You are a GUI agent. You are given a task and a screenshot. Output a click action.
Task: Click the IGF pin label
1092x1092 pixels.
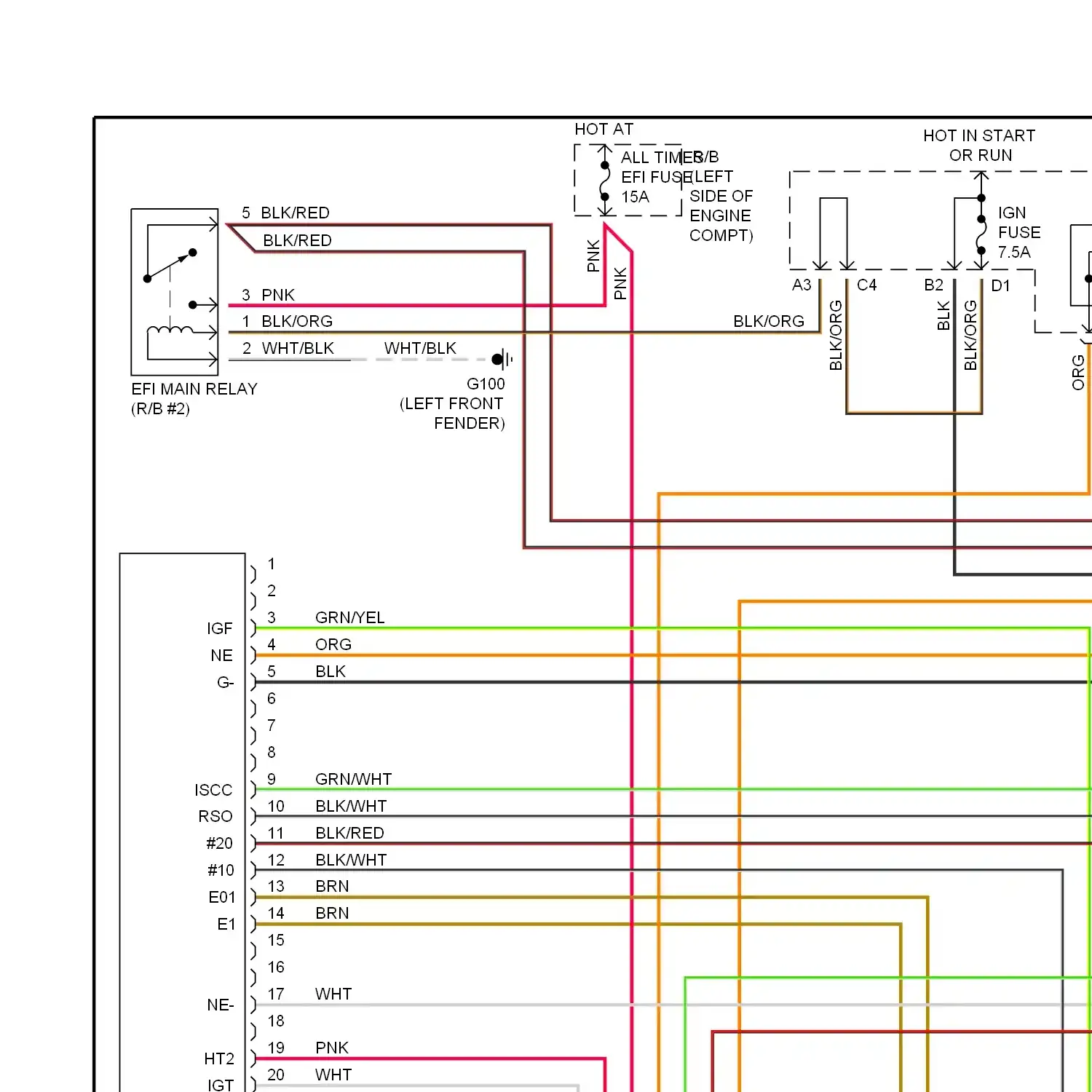point(220,628)
